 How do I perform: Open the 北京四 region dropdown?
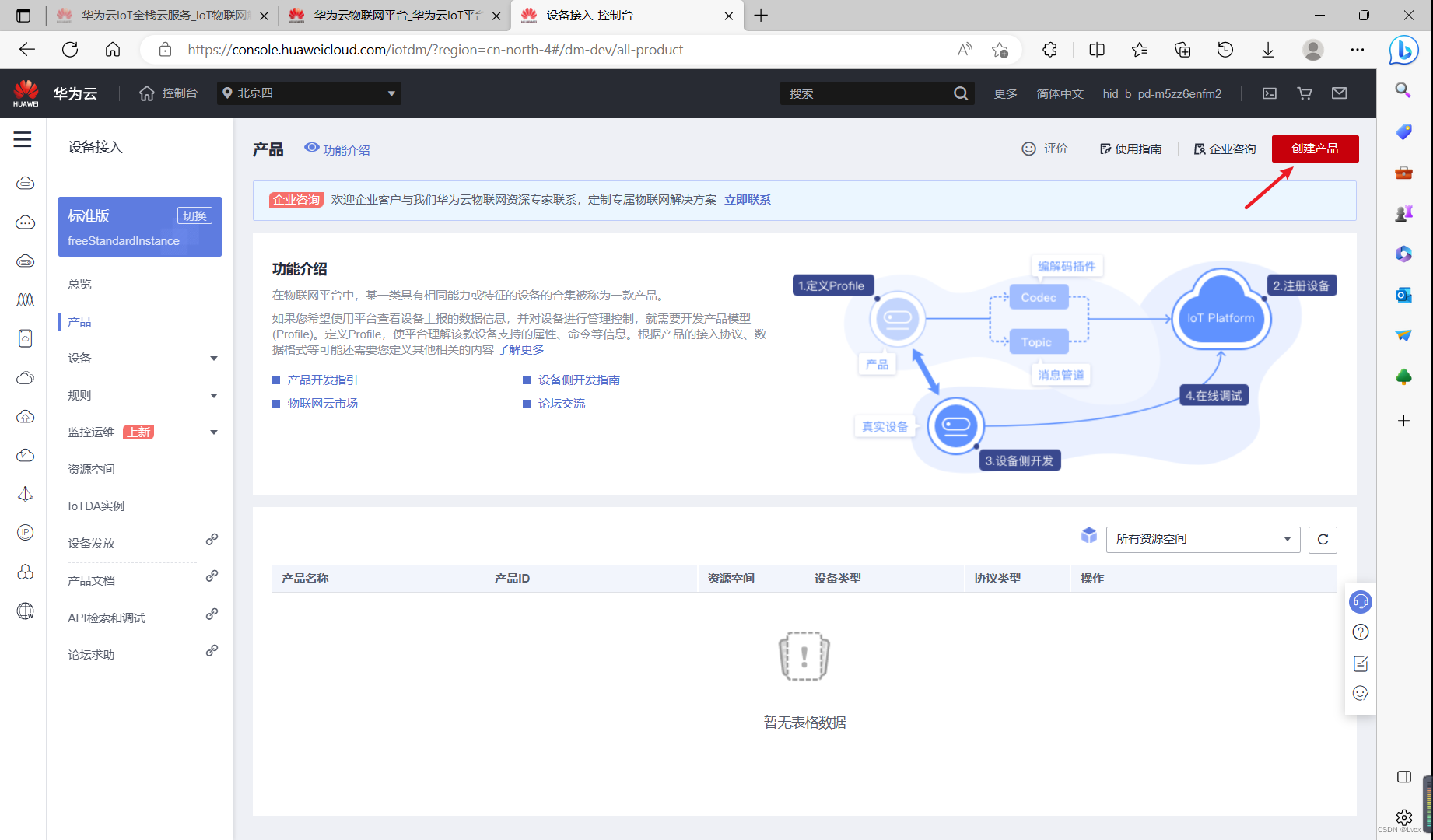[x=309, y=93]
